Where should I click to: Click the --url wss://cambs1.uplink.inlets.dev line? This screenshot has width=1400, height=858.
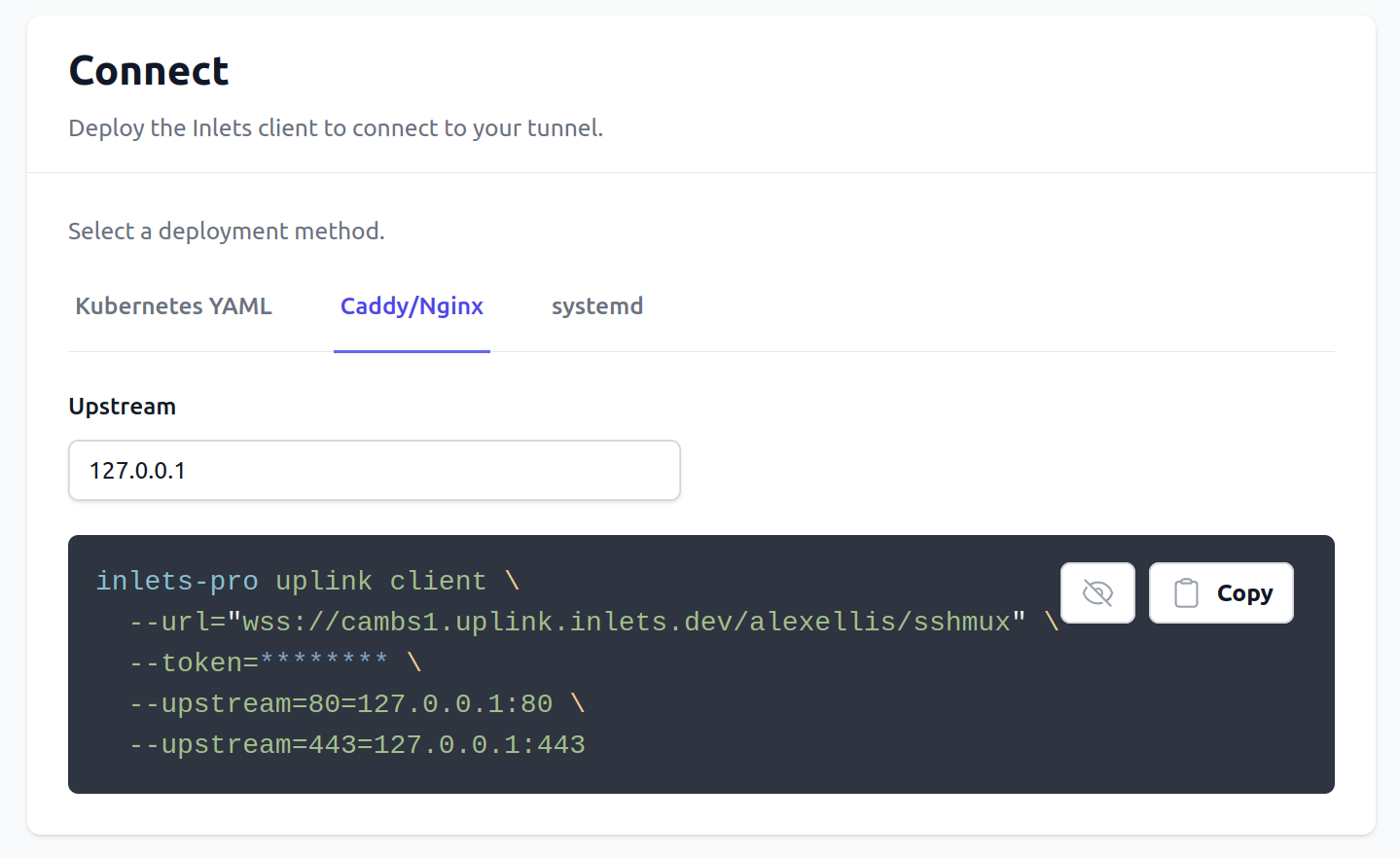tap(593, 622)
